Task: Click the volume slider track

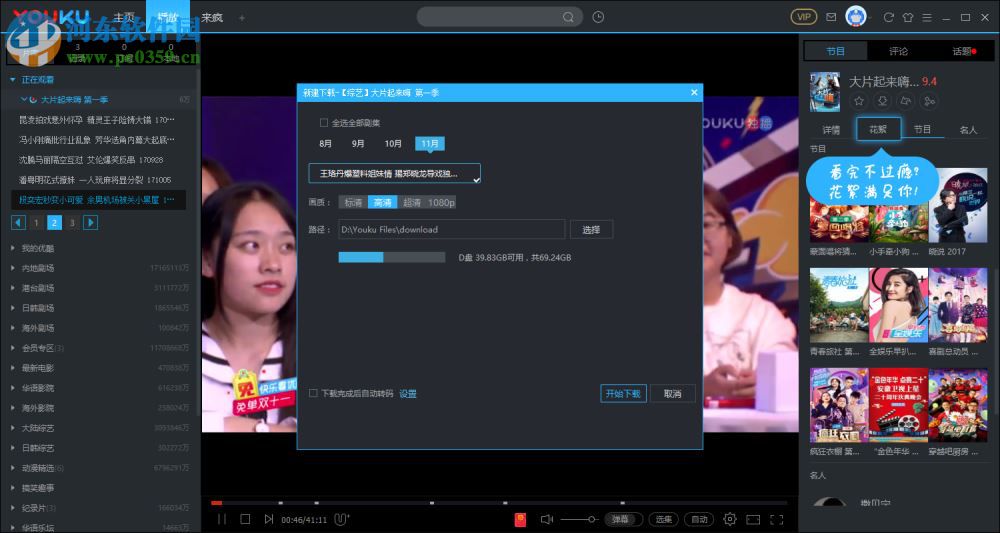Action: tap(578, 519)
